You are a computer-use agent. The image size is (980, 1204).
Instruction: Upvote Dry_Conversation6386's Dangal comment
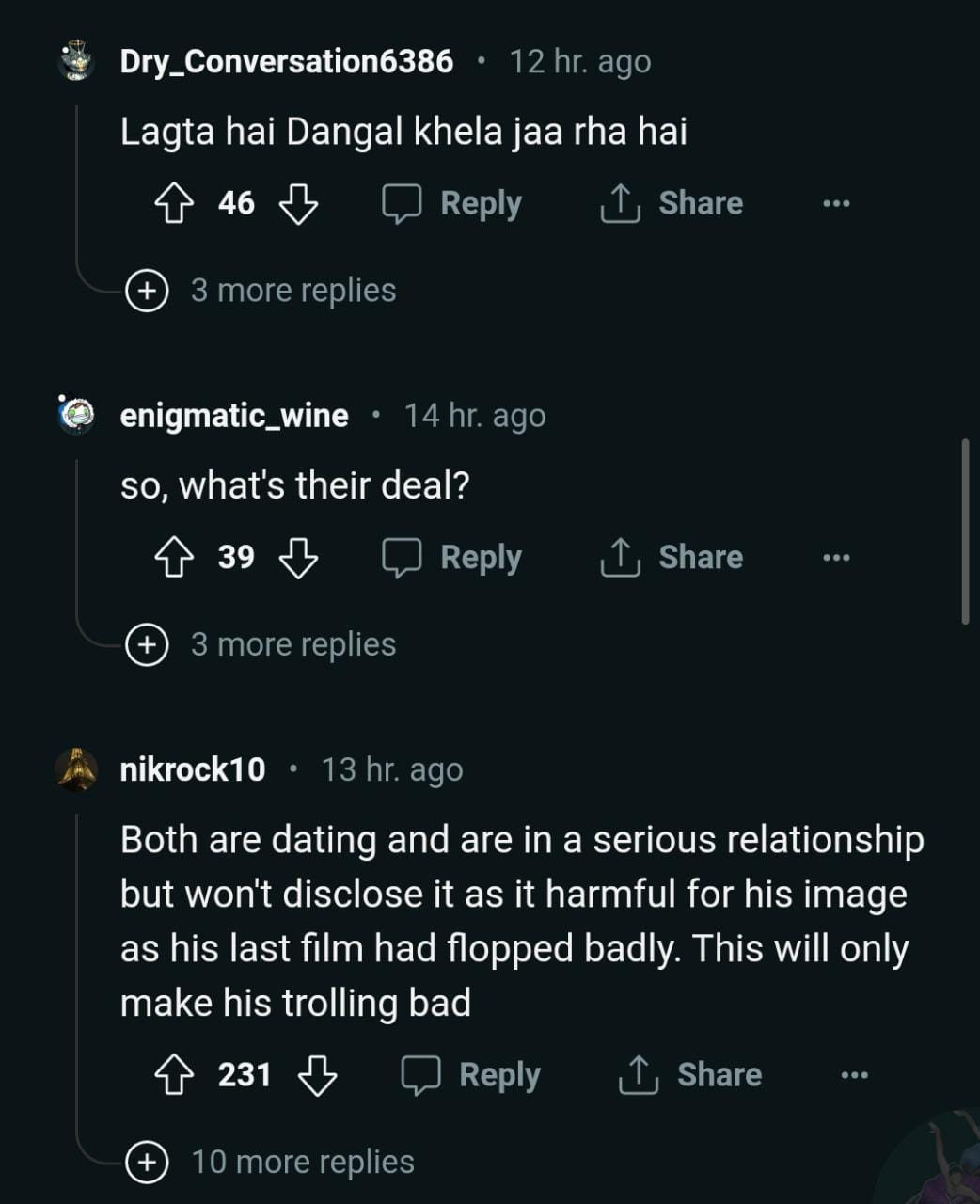(174, 203)
